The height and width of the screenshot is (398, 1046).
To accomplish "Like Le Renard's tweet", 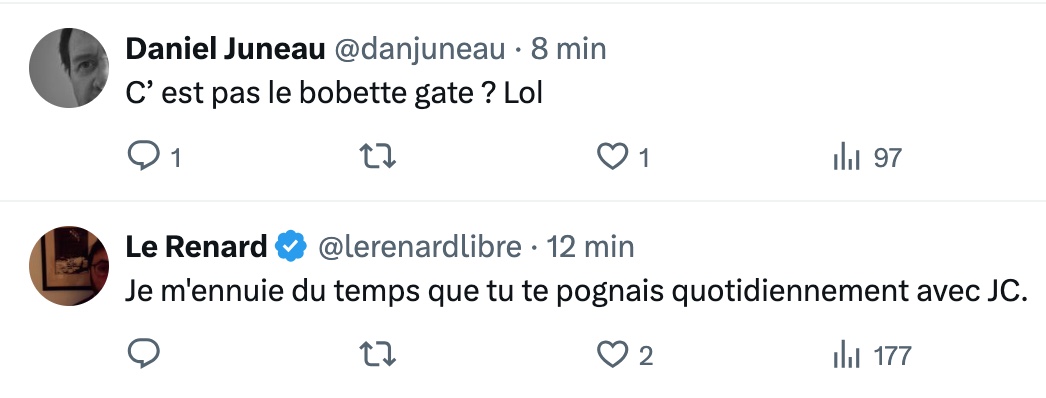I will [x=612, y=354].
